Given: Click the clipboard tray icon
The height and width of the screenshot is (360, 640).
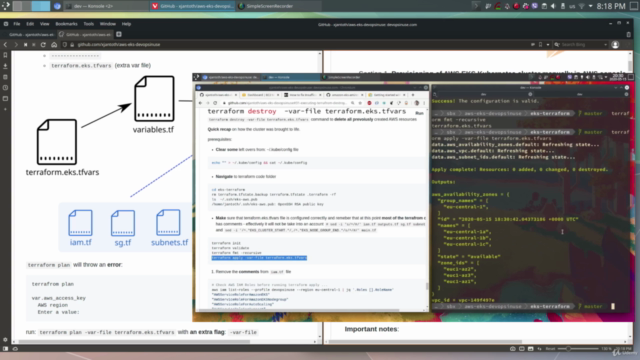Looking at the screenshot, I should click(544, 6).
